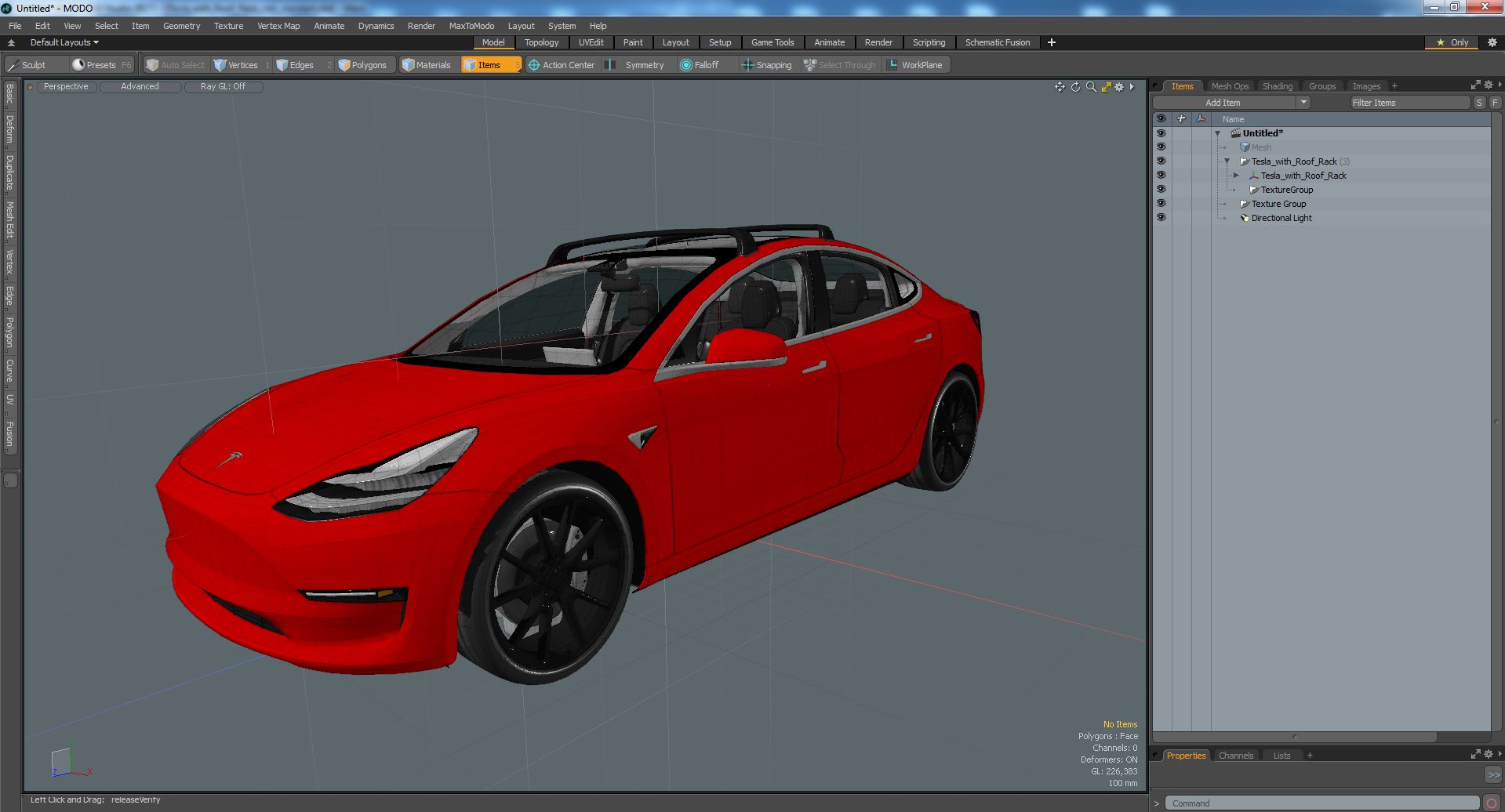Switch to the Mesh Ops tab

pyautogui.click(x=1230, y=86)
